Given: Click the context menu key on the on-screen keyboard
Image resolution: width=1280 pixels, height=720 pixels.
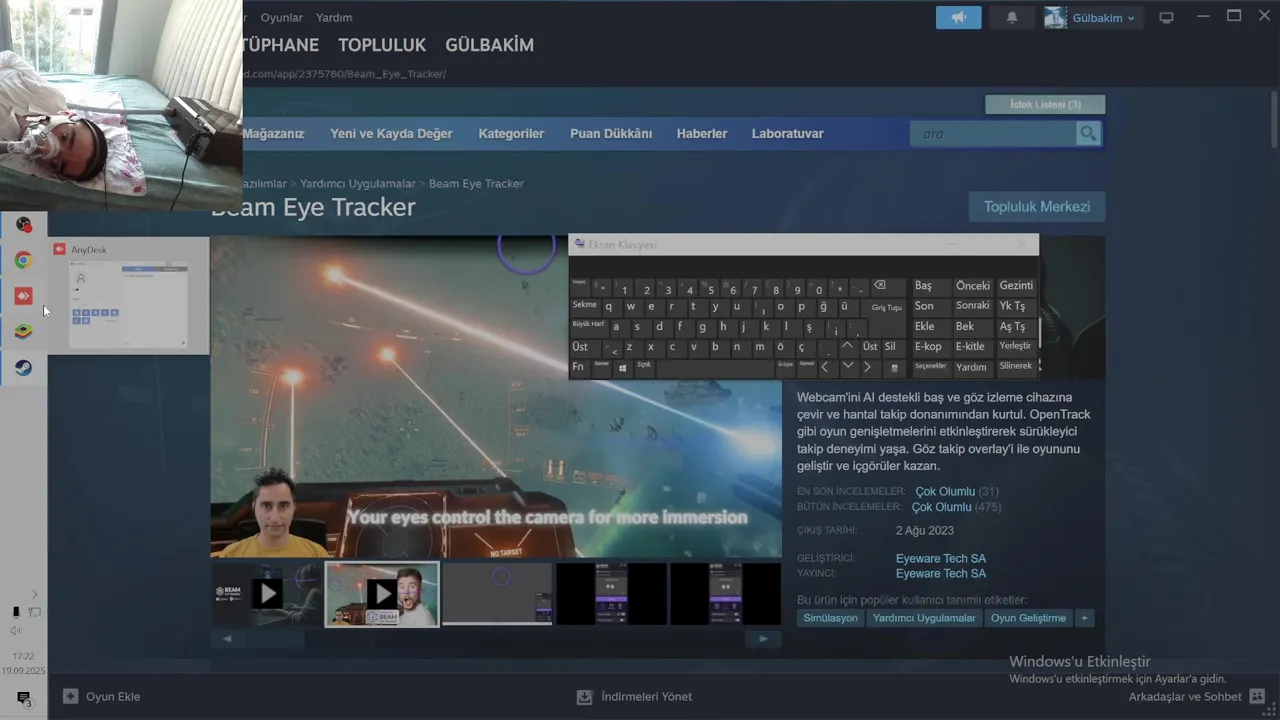Looking at the screenshot, I should click(893, 367).
